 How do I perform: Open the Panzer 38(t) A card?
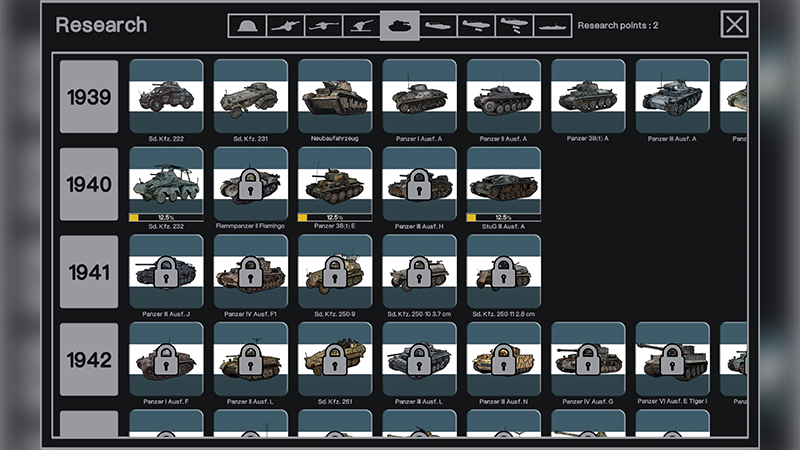point(588,96)
